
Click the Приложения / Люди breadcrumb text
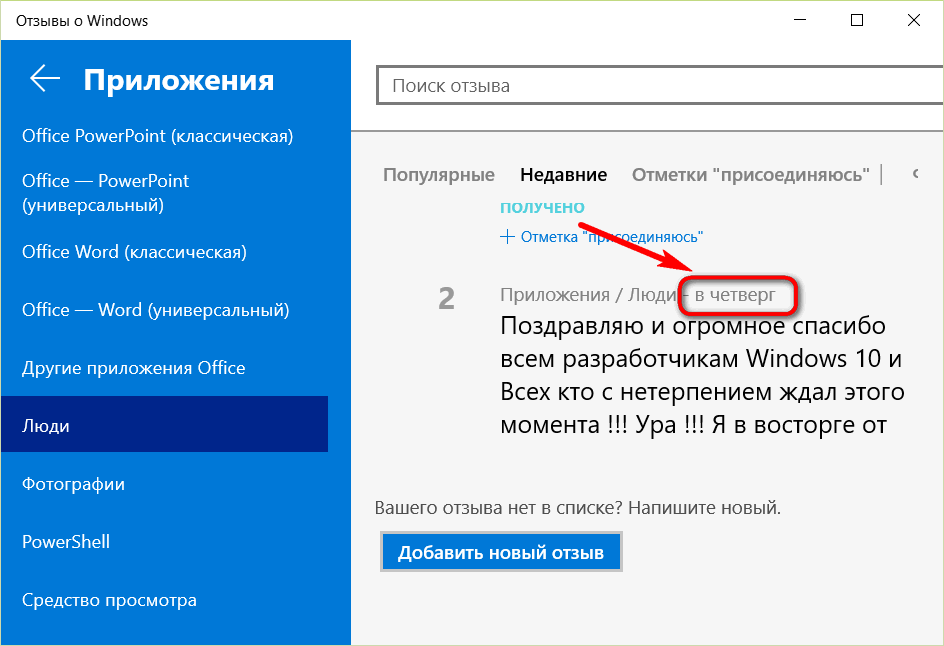[x=588, y=295]
